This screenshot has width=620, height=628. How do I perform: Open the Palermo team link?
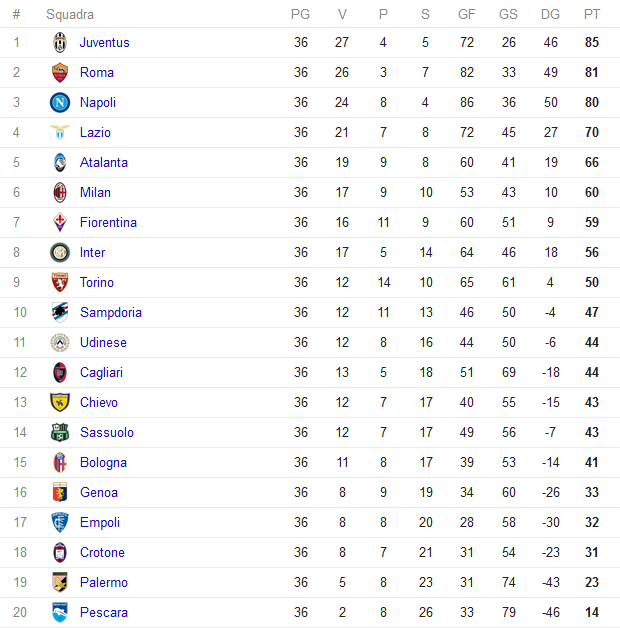(x=104, y=582)
